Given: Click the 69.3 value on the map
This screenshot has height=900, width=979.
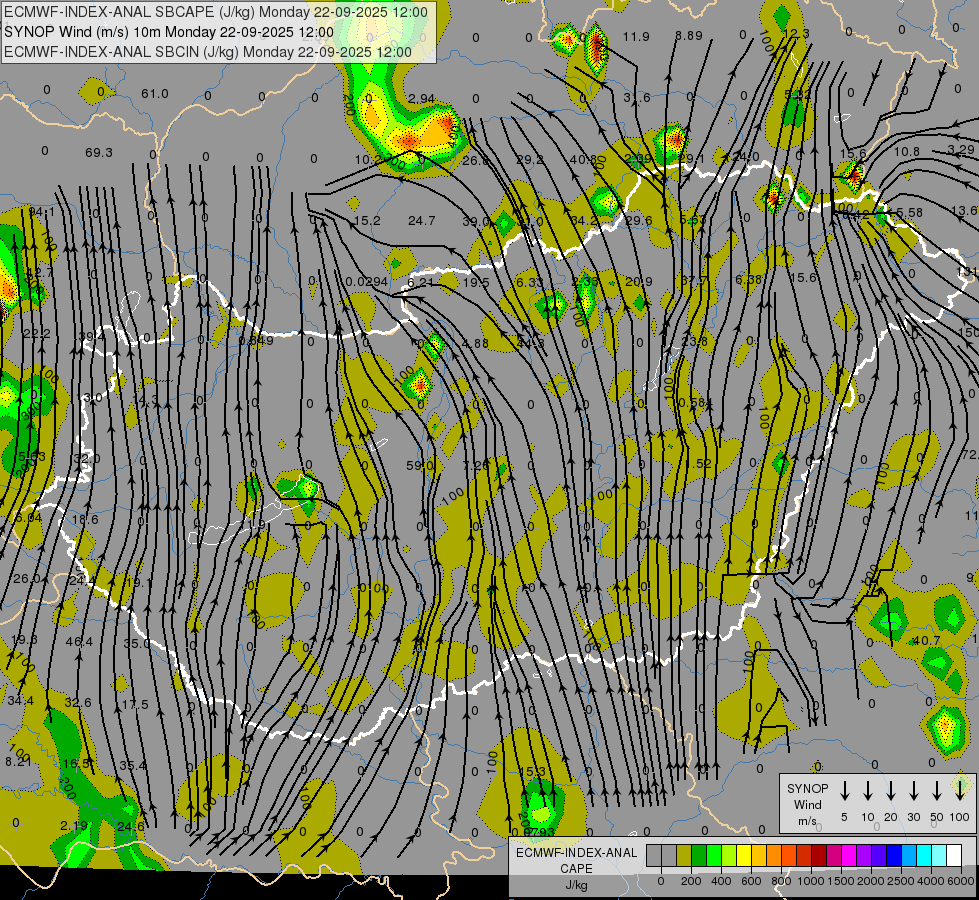Looking at the screenshot, I should coord(99,152).
